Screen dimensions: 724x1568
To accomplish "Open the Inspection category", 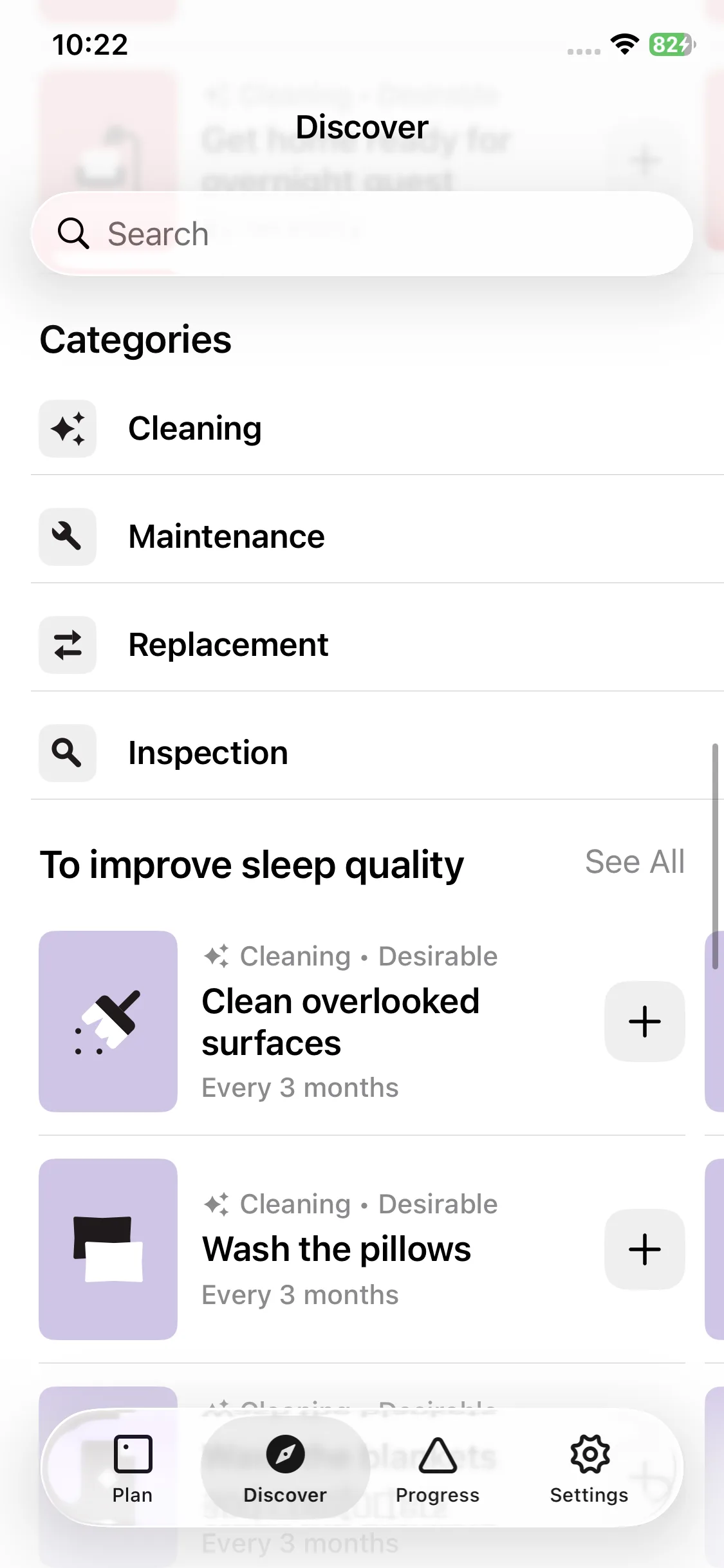I will point(208,753).
